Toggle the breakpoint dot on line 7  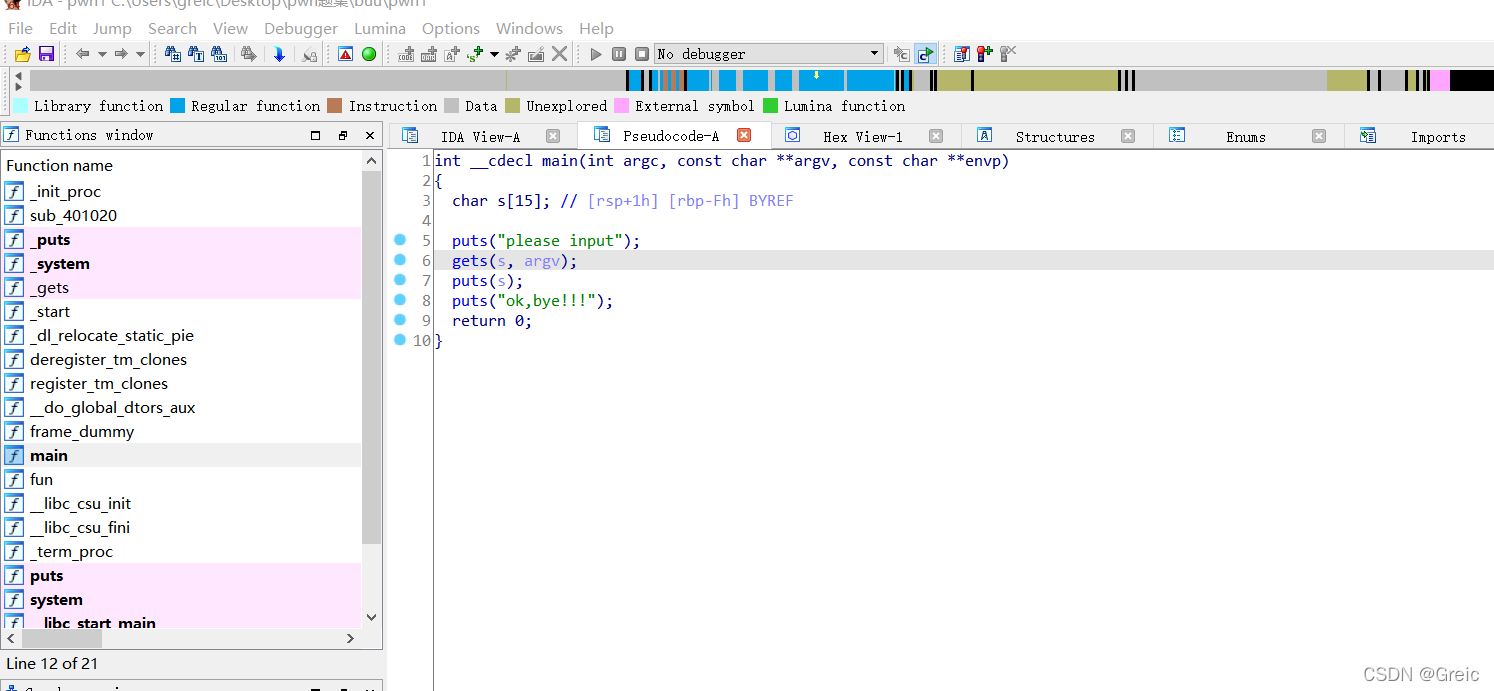(x=400, y=280)
